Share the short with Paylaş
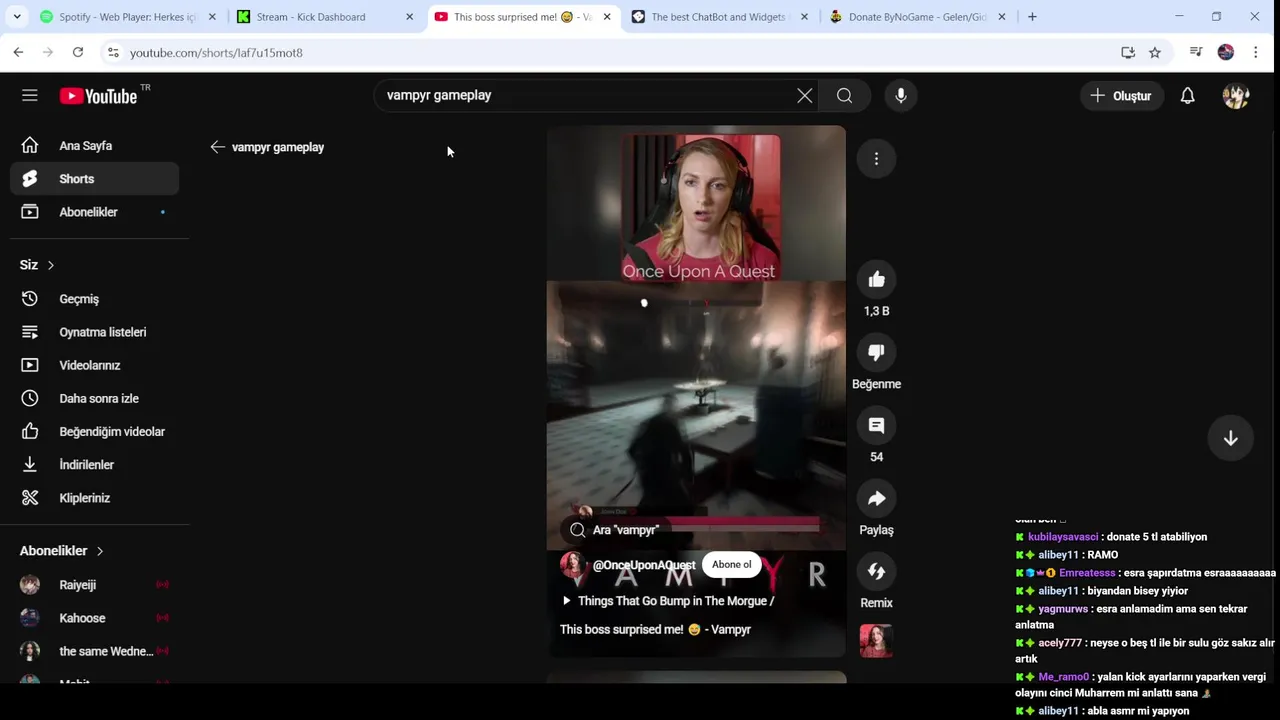 point(877,499)
